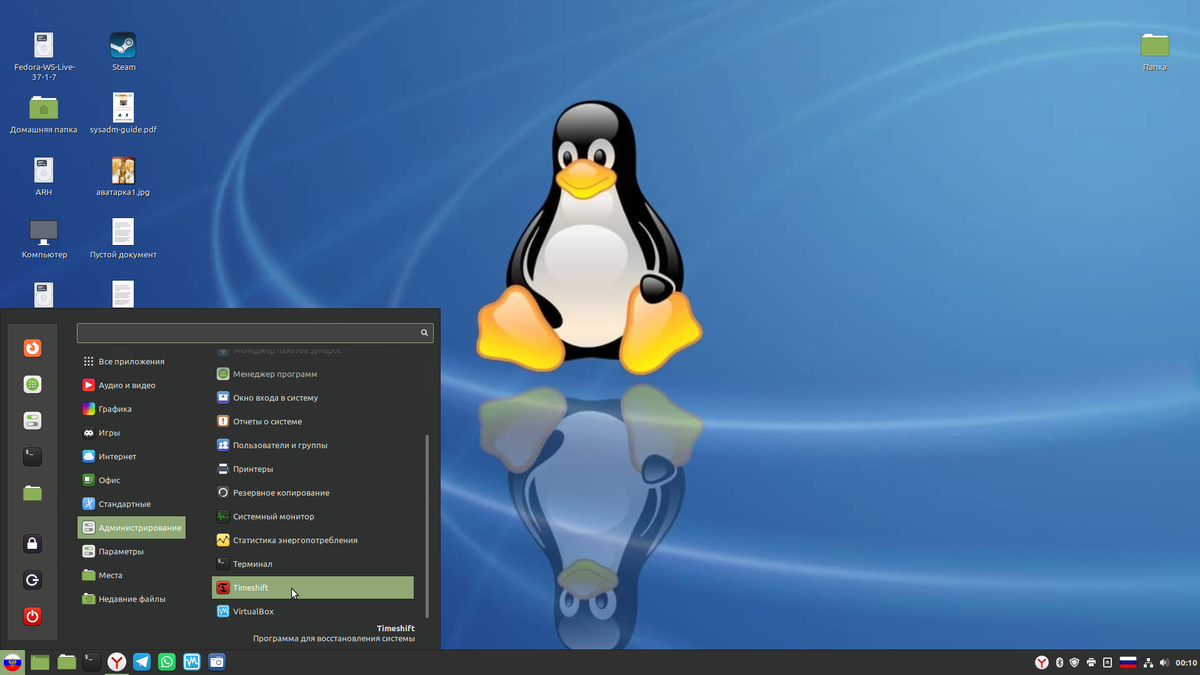The width and height of the screenshot is (1200, 675).
Task: Select the Fedora-WS-Live-37-1-7 desktop file
Action: pos(44,56)
